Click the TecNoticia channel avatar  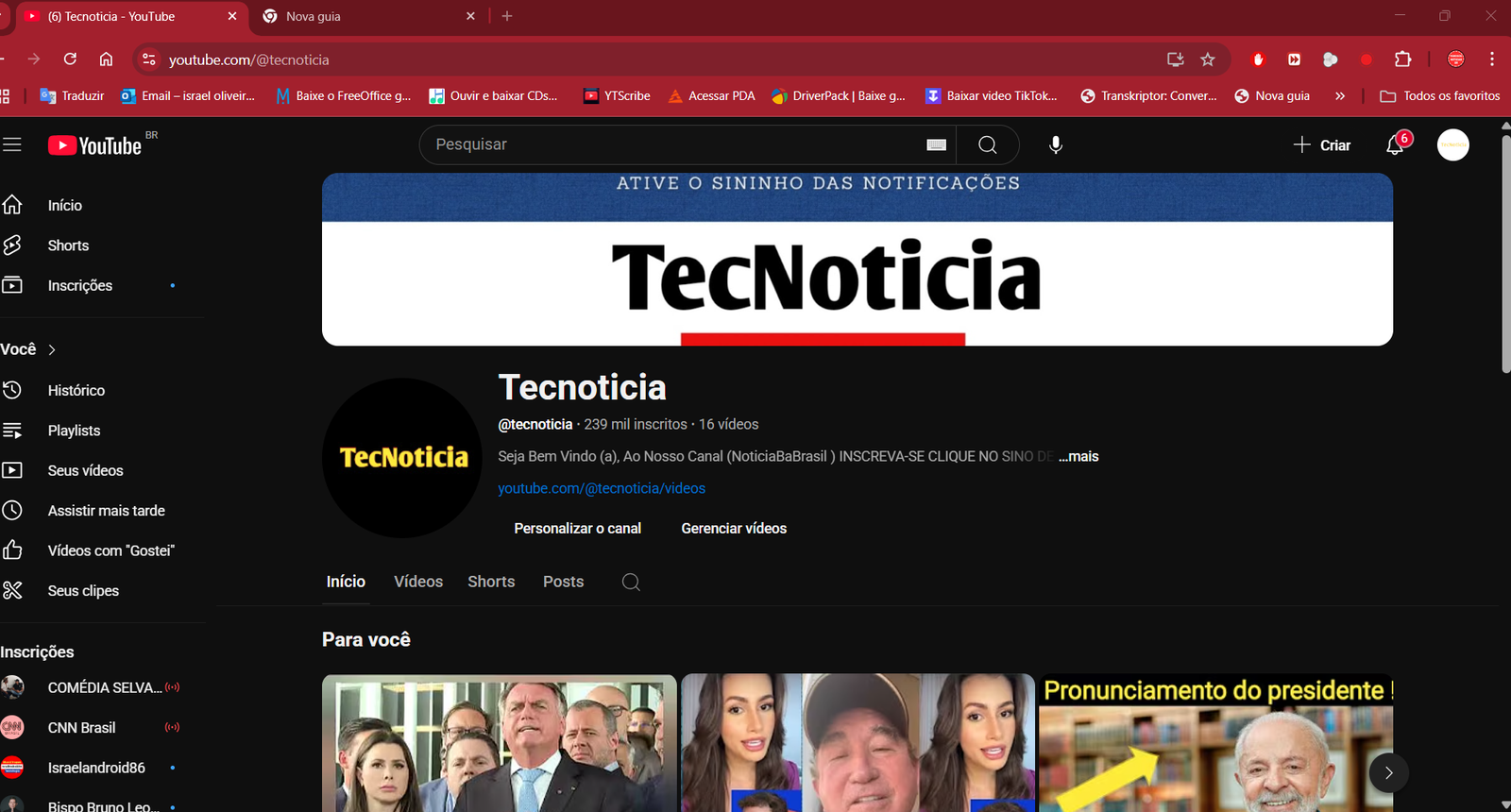coord(402,458)
